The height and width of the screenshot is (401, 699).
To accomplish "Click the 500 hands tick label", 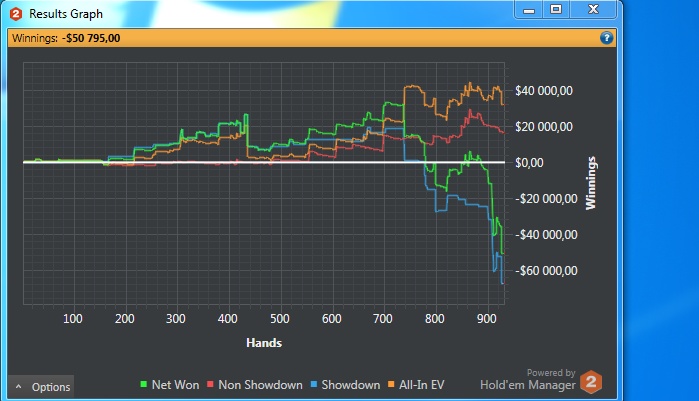I will [x=280, y=319].
